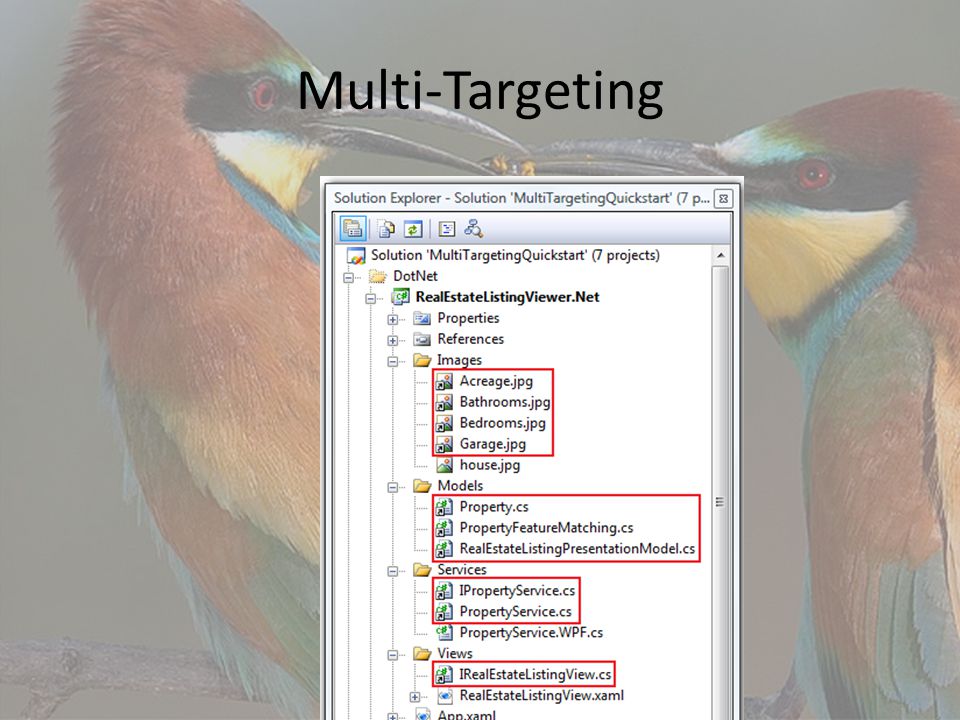Toggle the Show All Files toolbar icon

386,229
